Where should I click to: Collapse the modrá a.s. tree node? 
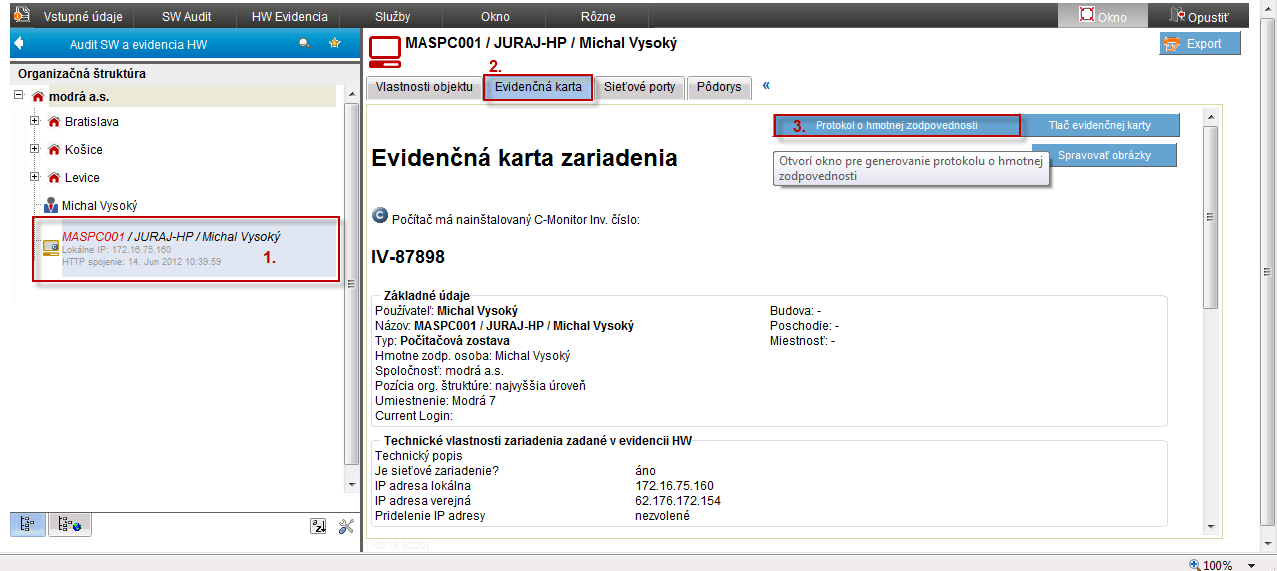coord(19,96)
